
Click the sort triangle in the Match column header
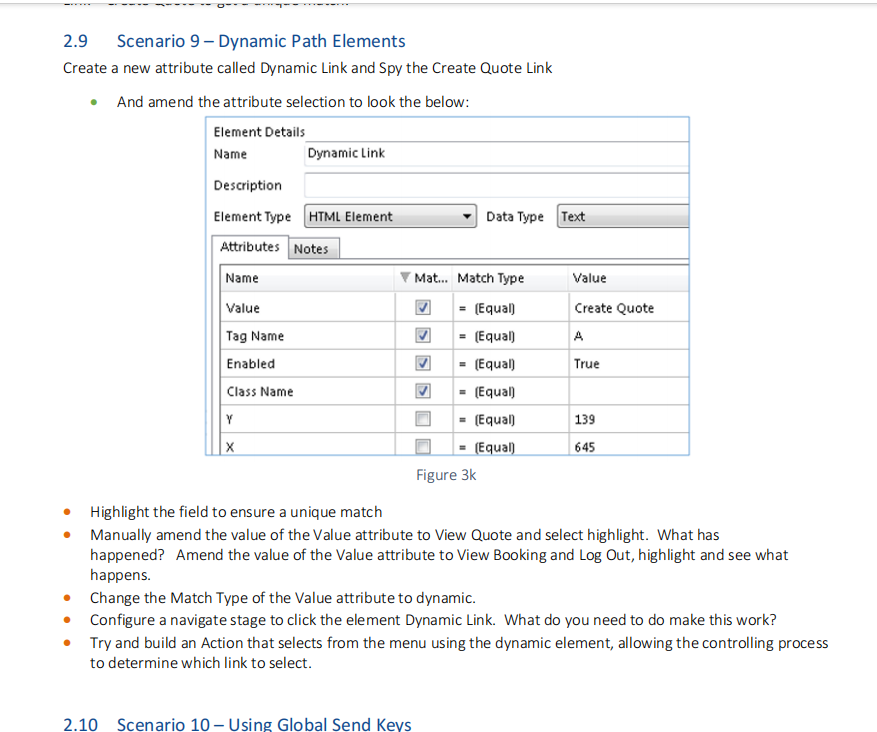pos(404,278)
